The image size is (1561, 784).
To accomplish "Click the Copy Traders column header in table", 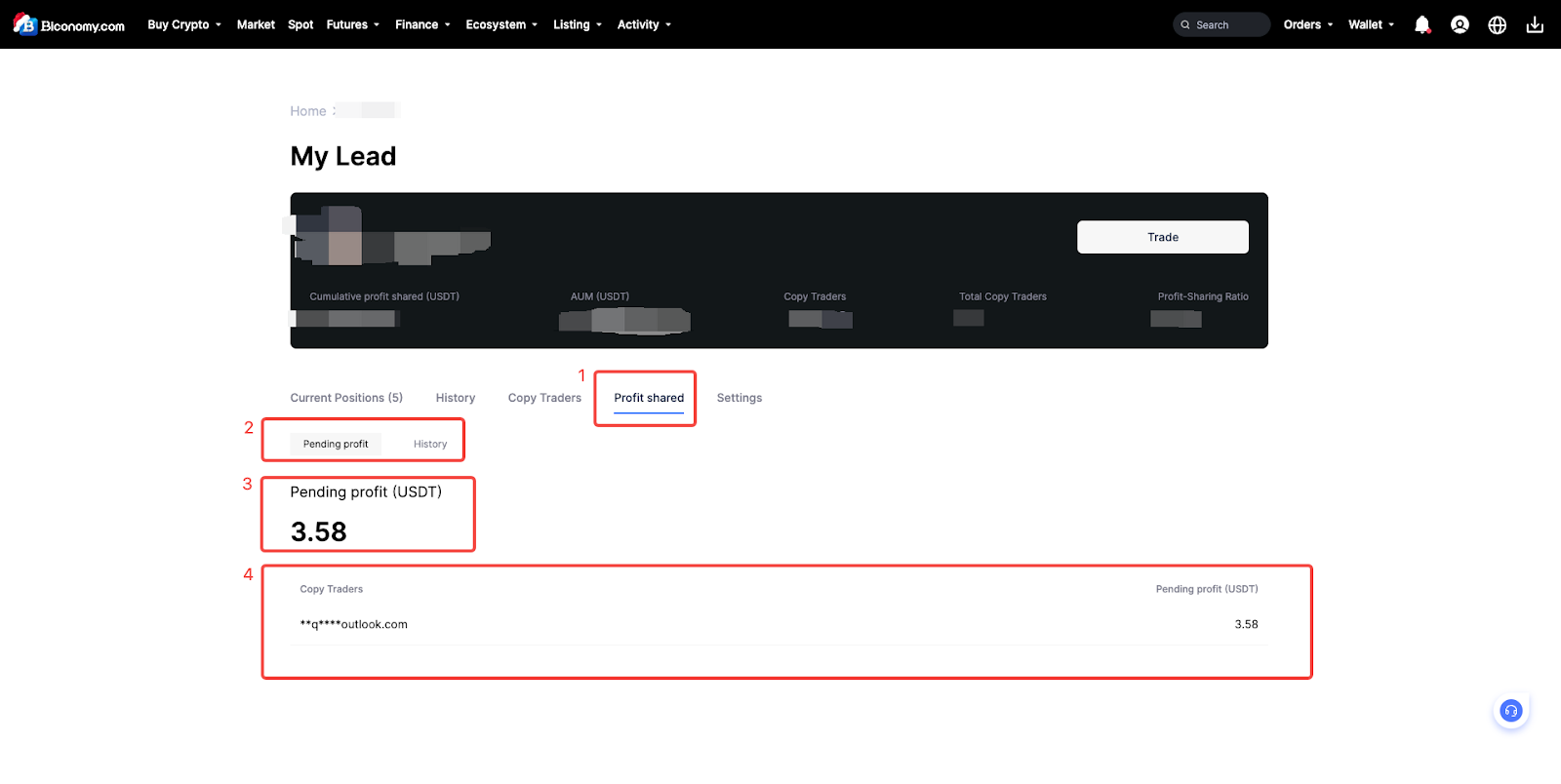I will (332, 589).
